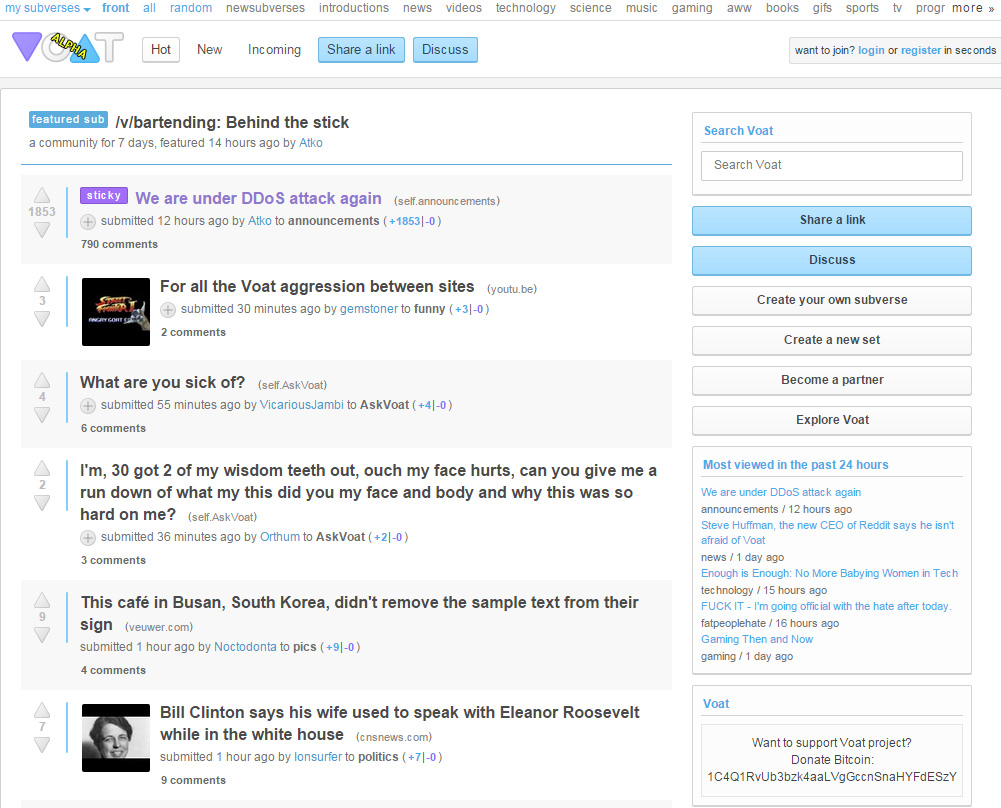Expand the 'What are you sick of?' text
This screenshot has height=808, width=1001.
click(x=88, y=405)
